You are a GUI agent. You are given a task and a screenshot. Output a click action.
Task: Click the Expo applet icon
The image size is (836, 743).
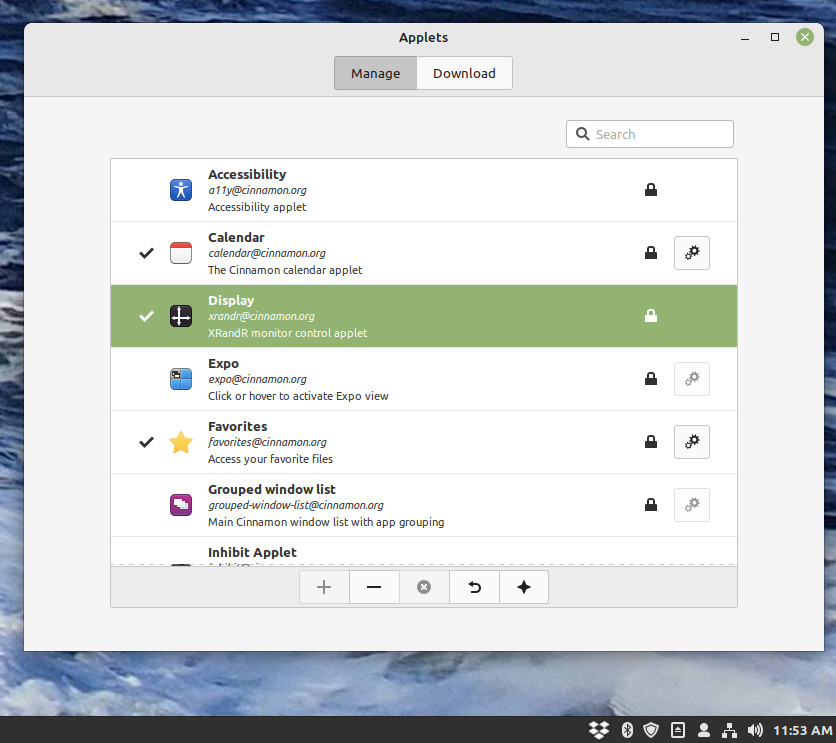180,378
